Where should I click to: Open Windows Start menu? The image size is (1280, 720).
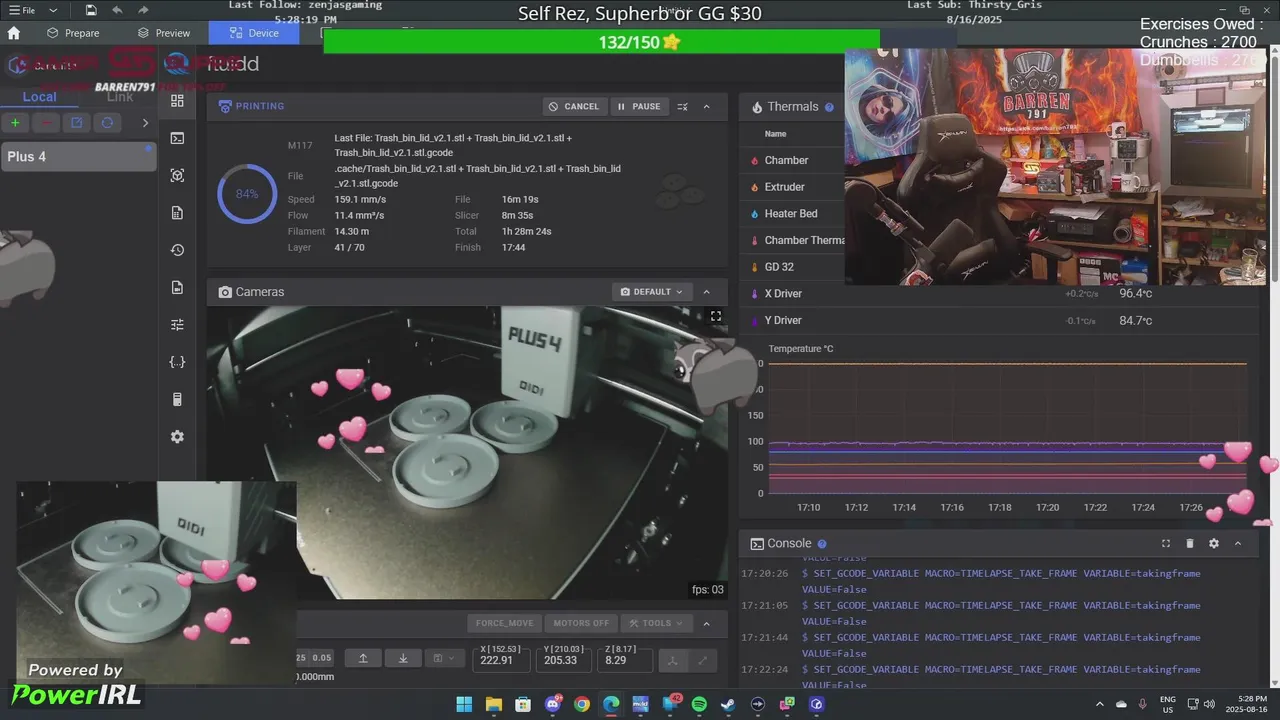[464, 704]
